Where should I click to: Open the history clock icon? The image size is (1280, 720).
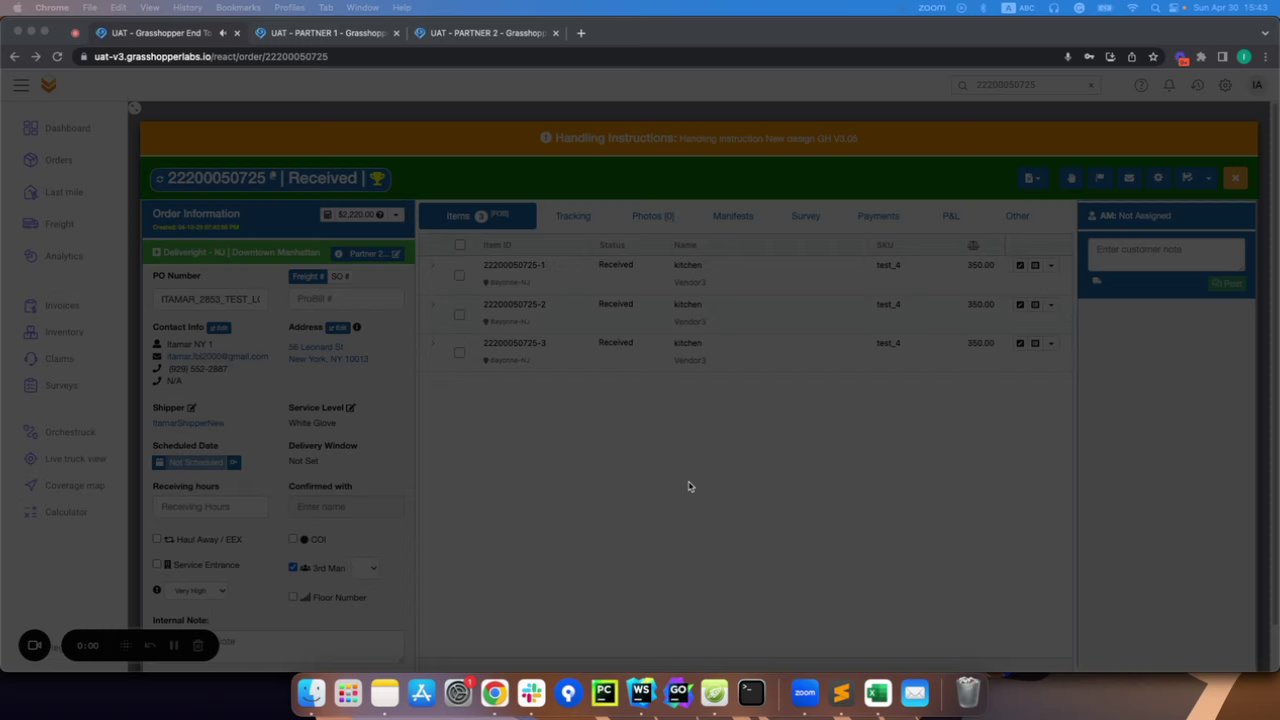pyautogui.click(x=1197, y=85)
